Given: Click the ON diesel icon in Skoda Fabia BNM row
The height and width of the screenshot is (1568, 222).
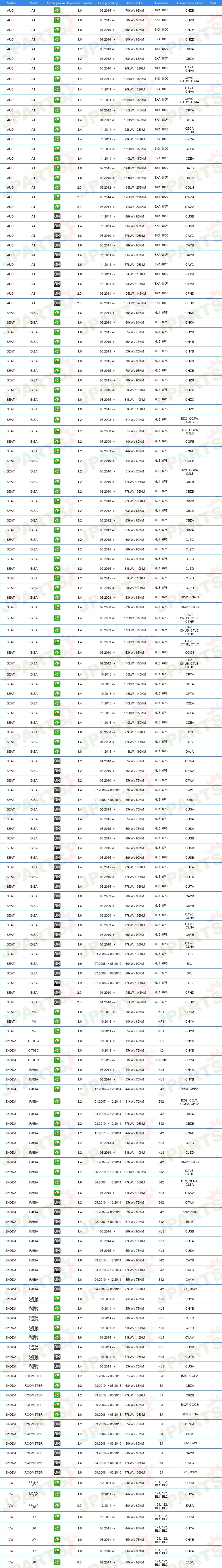Looking at the screenshot, I should [x=57, y=1222].
